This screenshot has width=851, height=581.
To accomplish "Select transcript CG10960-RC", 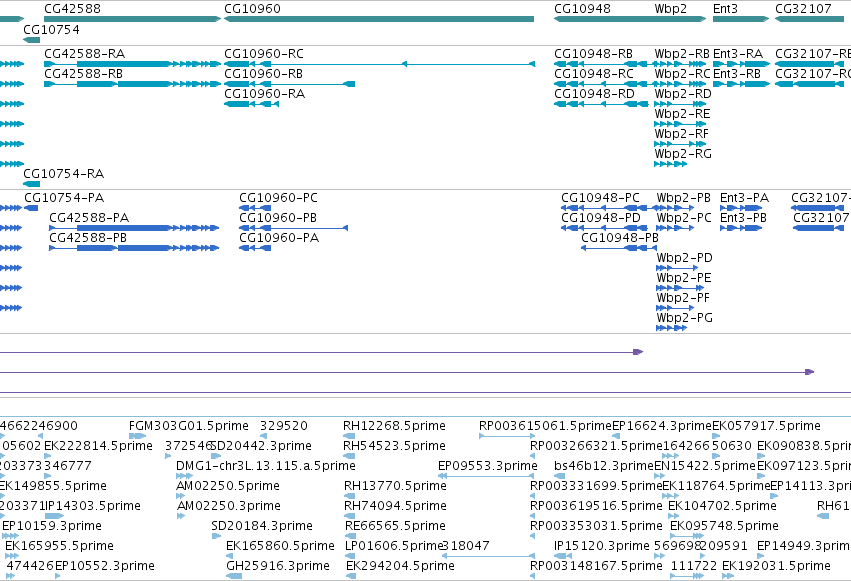I will point(379,64).
